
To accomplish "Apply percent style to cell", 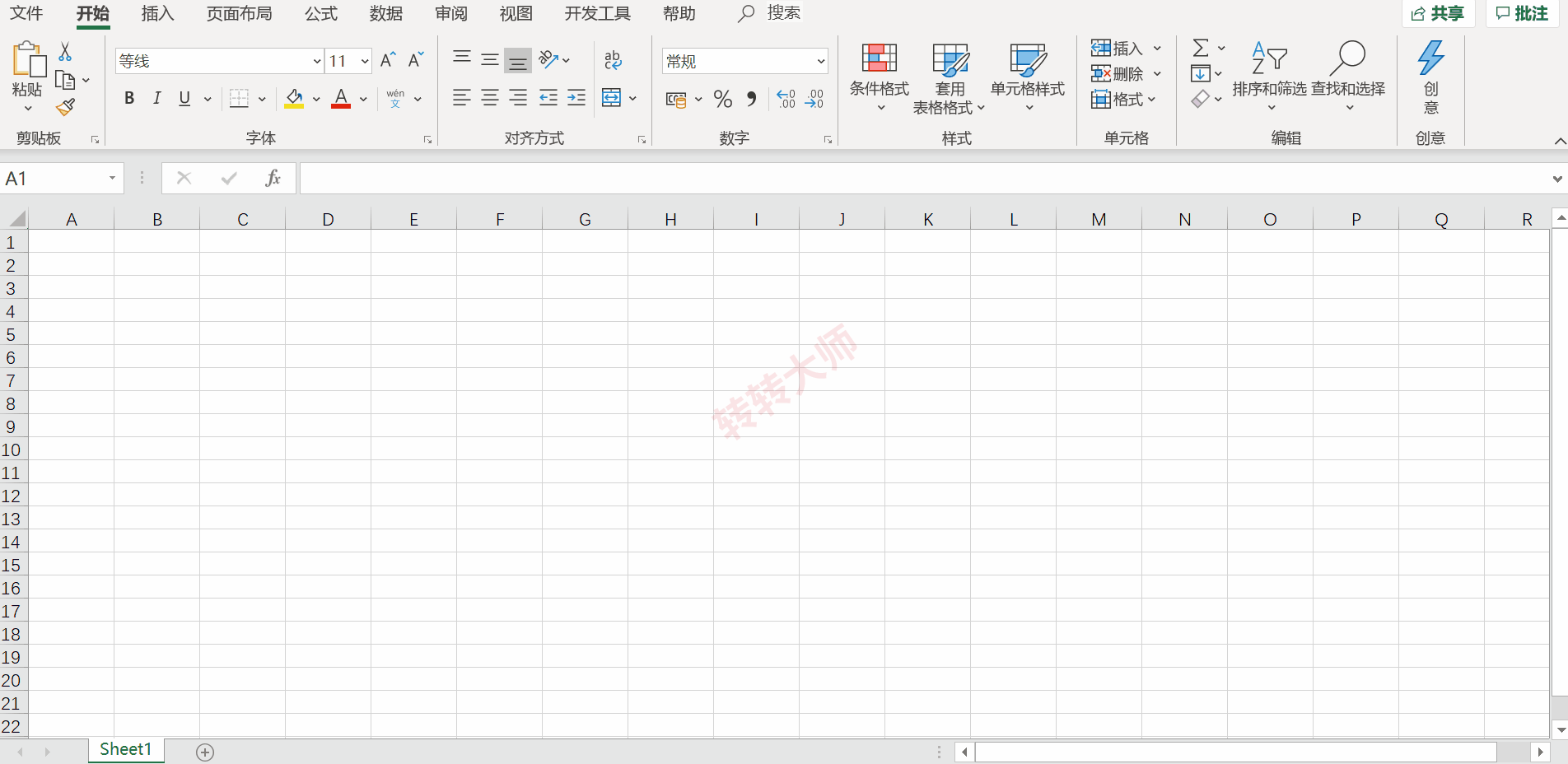I will [723, 99].
